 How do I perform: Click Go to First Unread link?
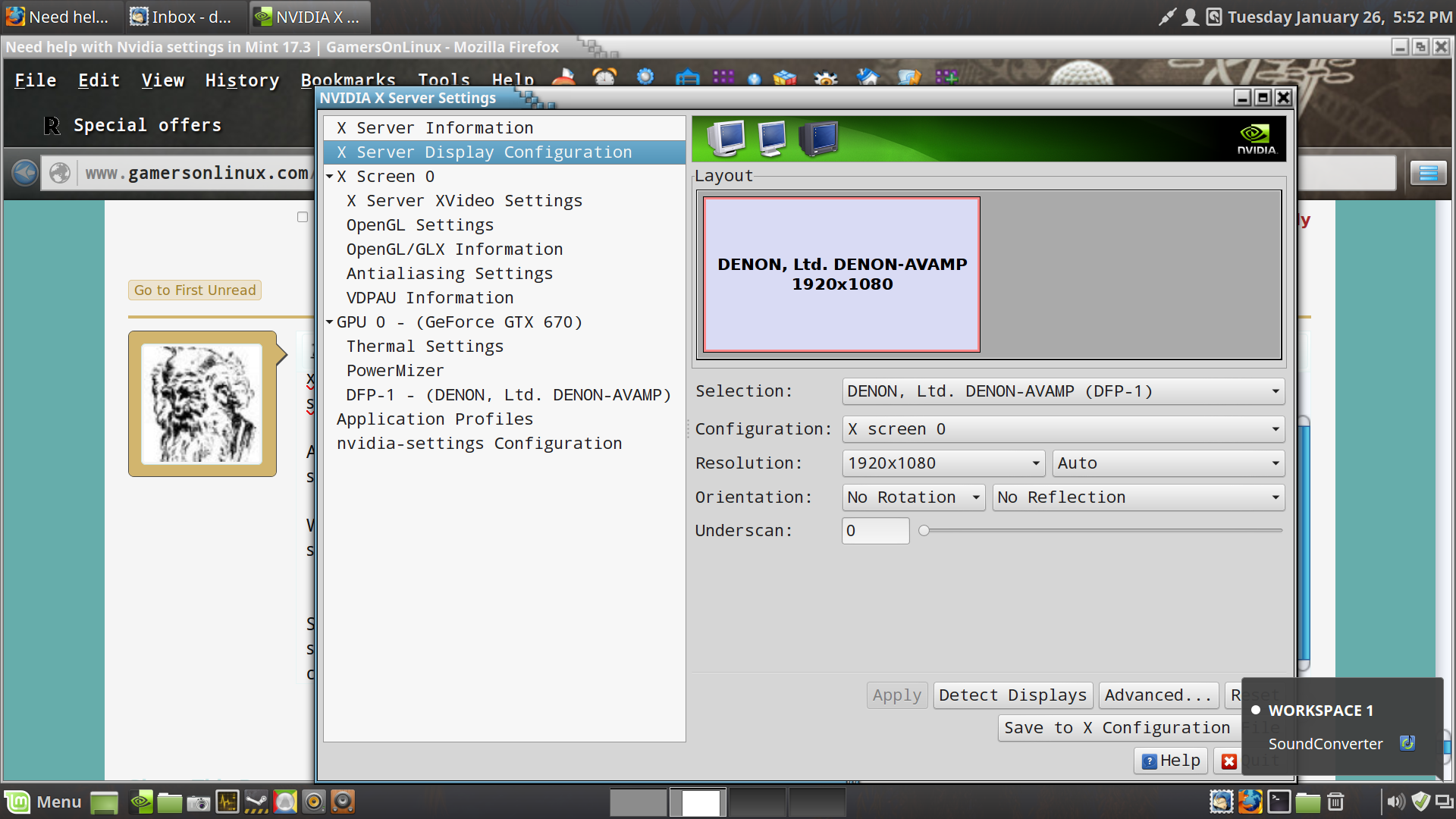(x=195, y=290)
